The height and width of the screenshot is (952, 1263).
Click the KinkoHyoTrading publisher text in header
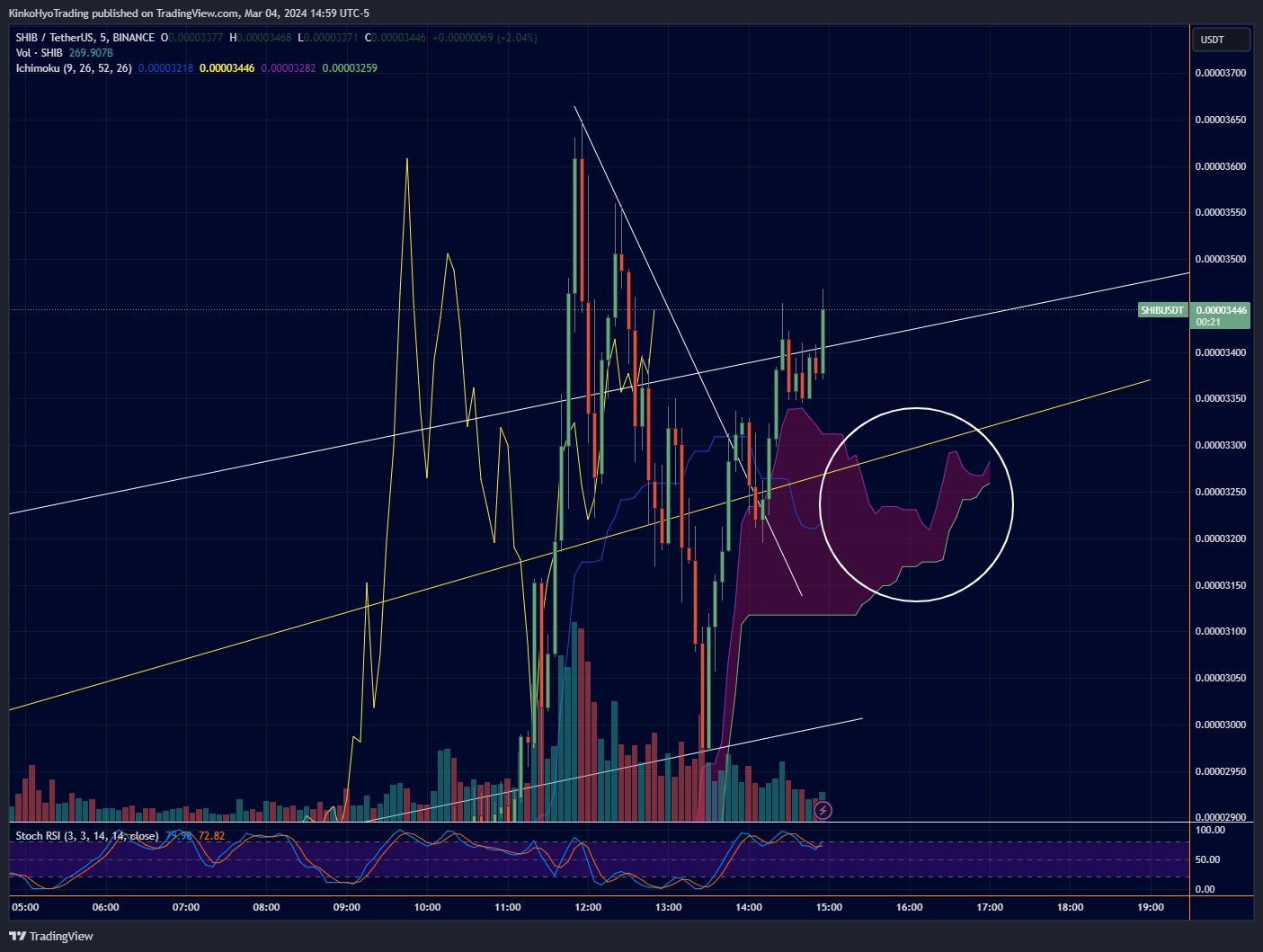49,13
